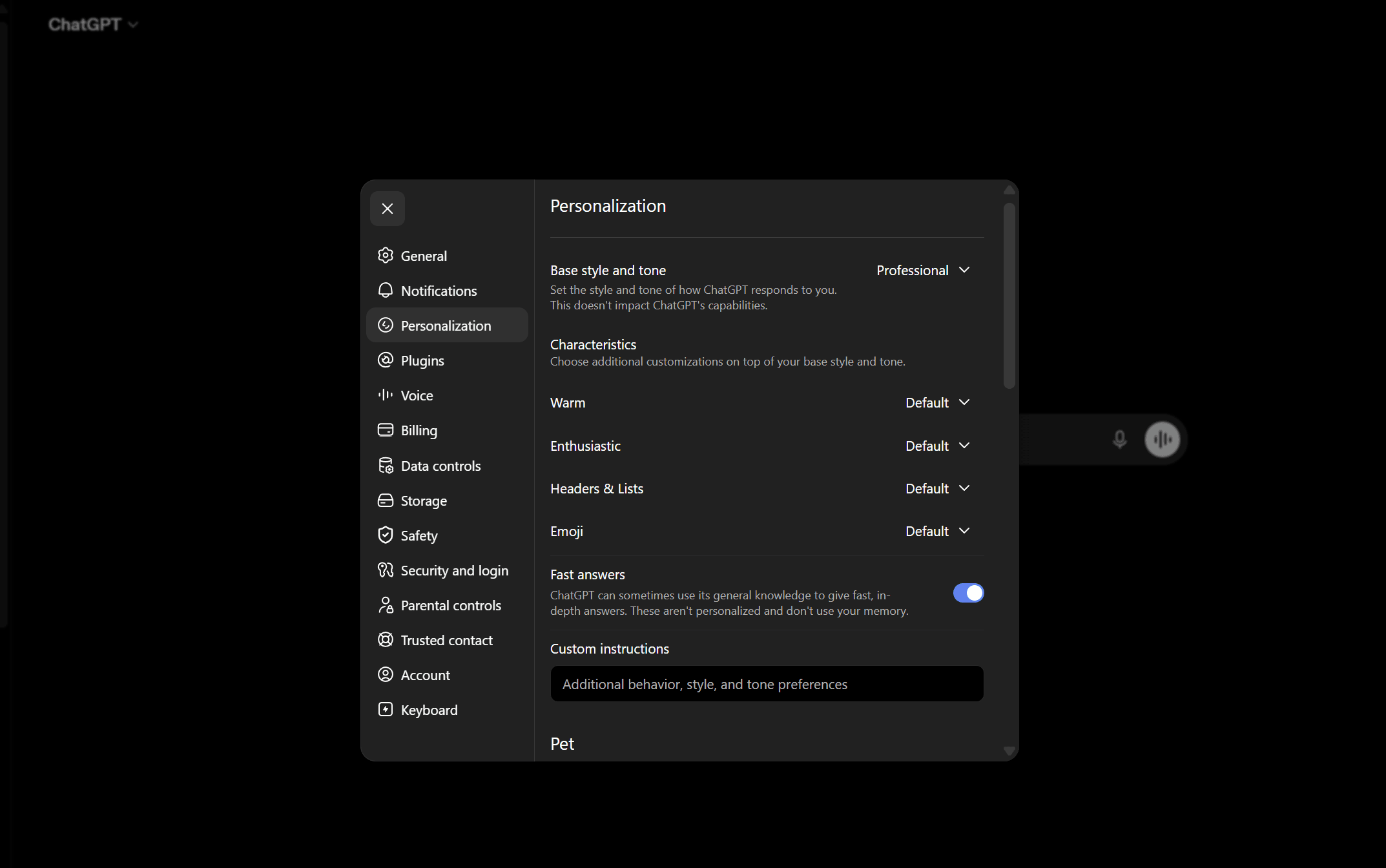Click the General gear icon
The image size is (1386, 868).
point(386,256)
